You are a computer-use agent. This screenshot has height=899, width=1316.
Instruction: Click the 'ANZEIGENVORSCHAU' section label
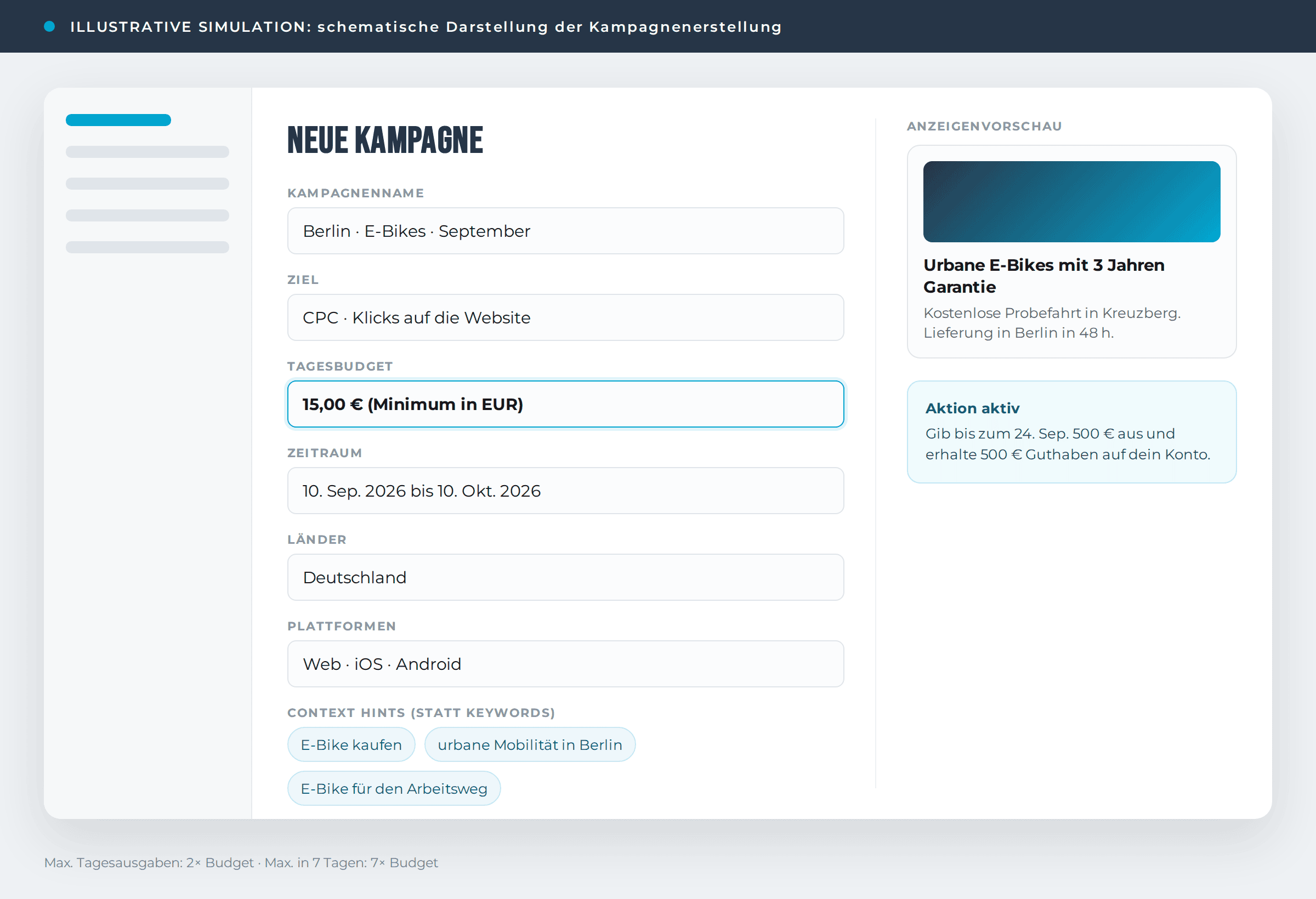pyautogui.click(x=984, y=126)
